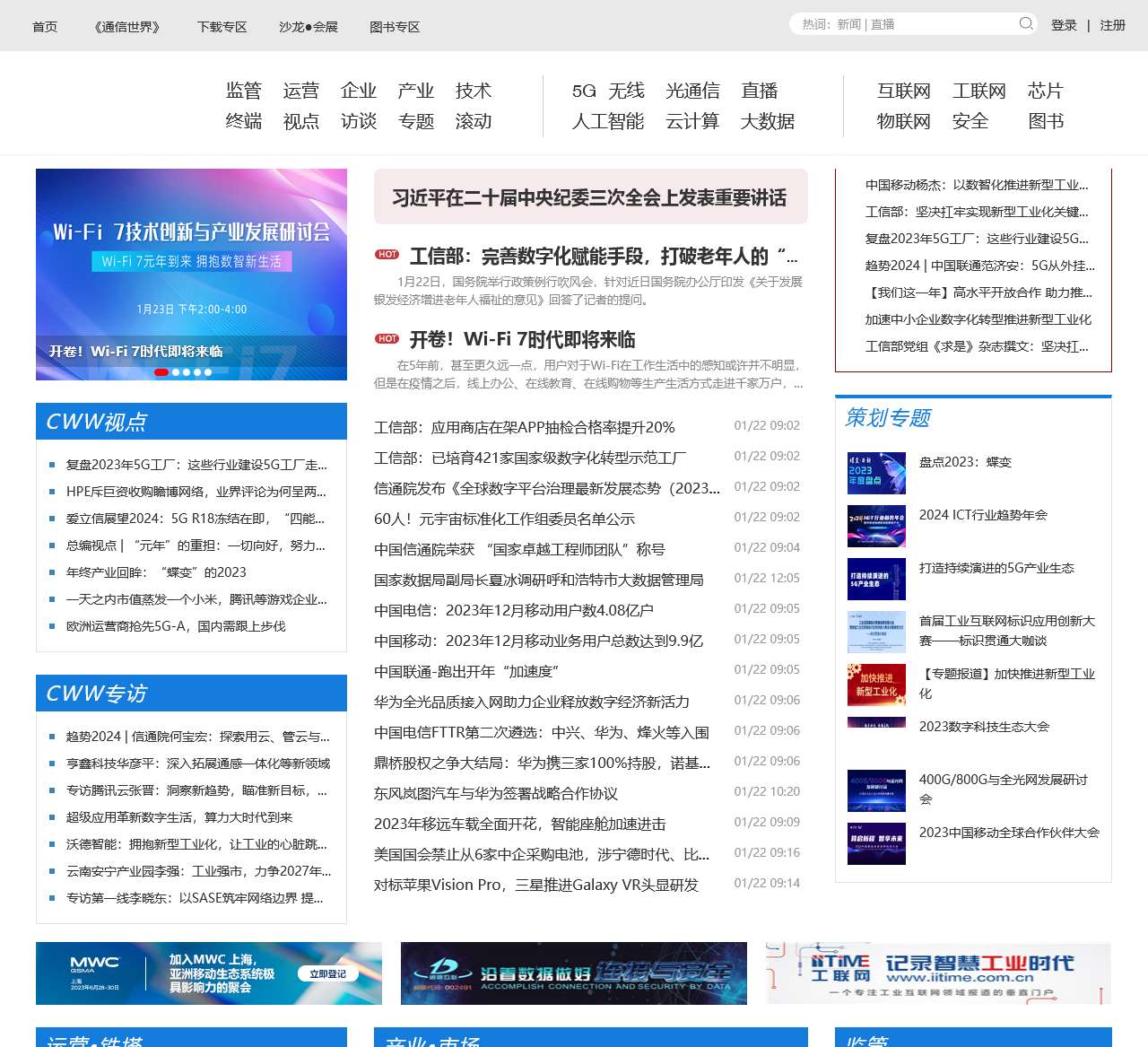Open article 年终产业回眸:"蝶变"的2023
This screenshot has height=1047, width=1148.
[156, 572]
